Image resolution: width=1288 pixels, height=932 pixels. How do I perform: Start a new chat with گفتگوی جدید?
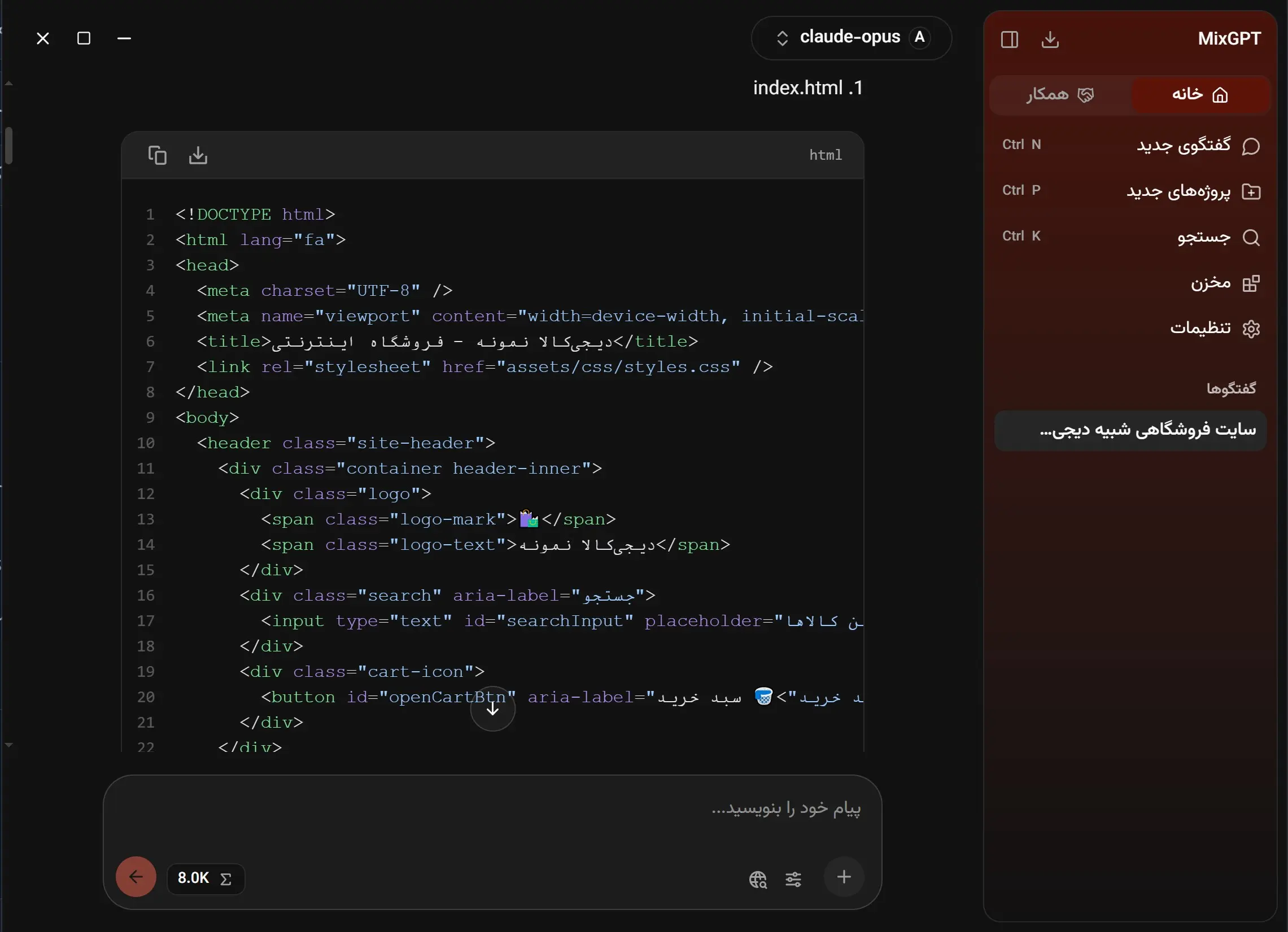[1130, 145]
